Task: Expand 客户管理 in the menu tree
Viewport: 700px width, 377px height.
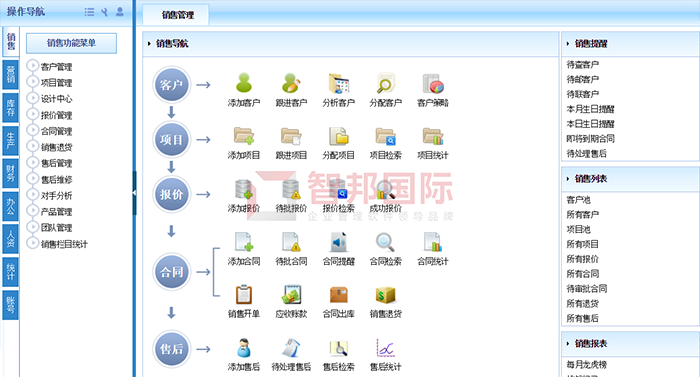Action: 33,66
